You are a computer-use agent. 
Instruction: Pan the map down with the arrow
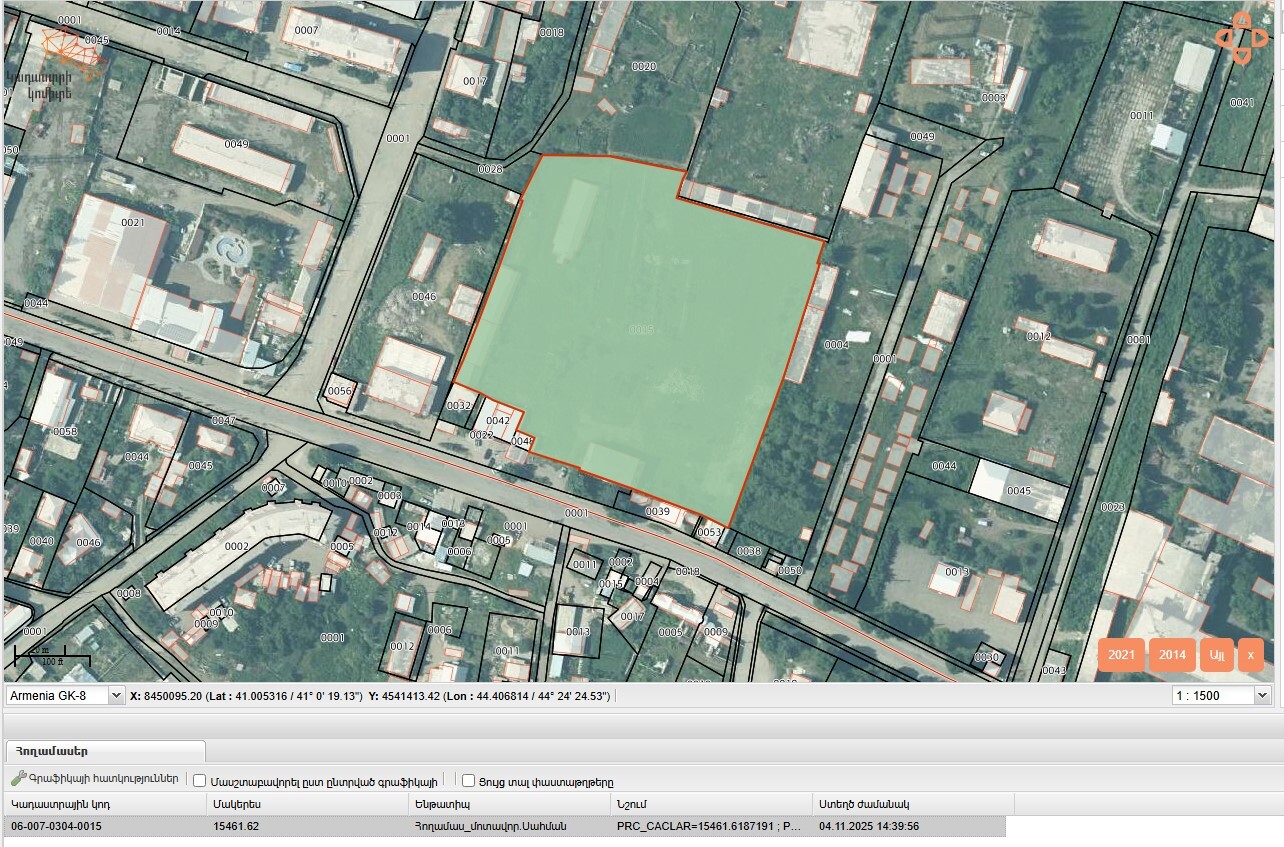[x=1241, y=57]
